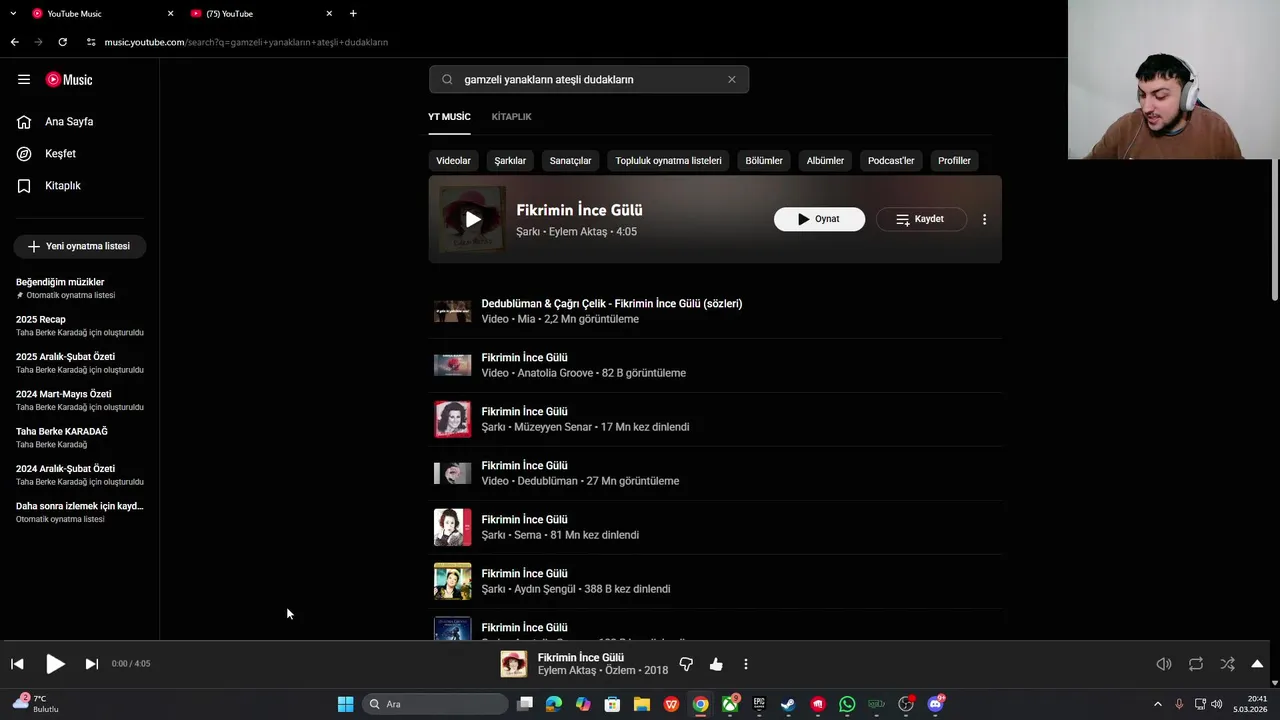Go back in browser
The image size is (1280, 720).
[x=14, y=42]
